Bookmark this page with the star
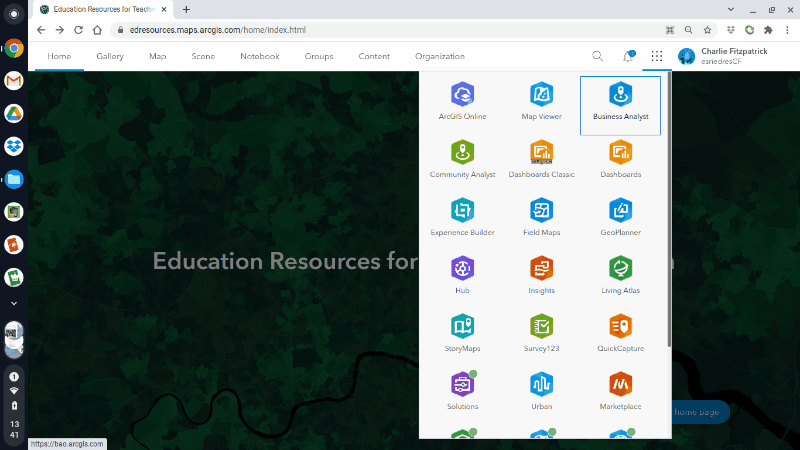The width and height of the screenshot is (800, 450). 707,30
